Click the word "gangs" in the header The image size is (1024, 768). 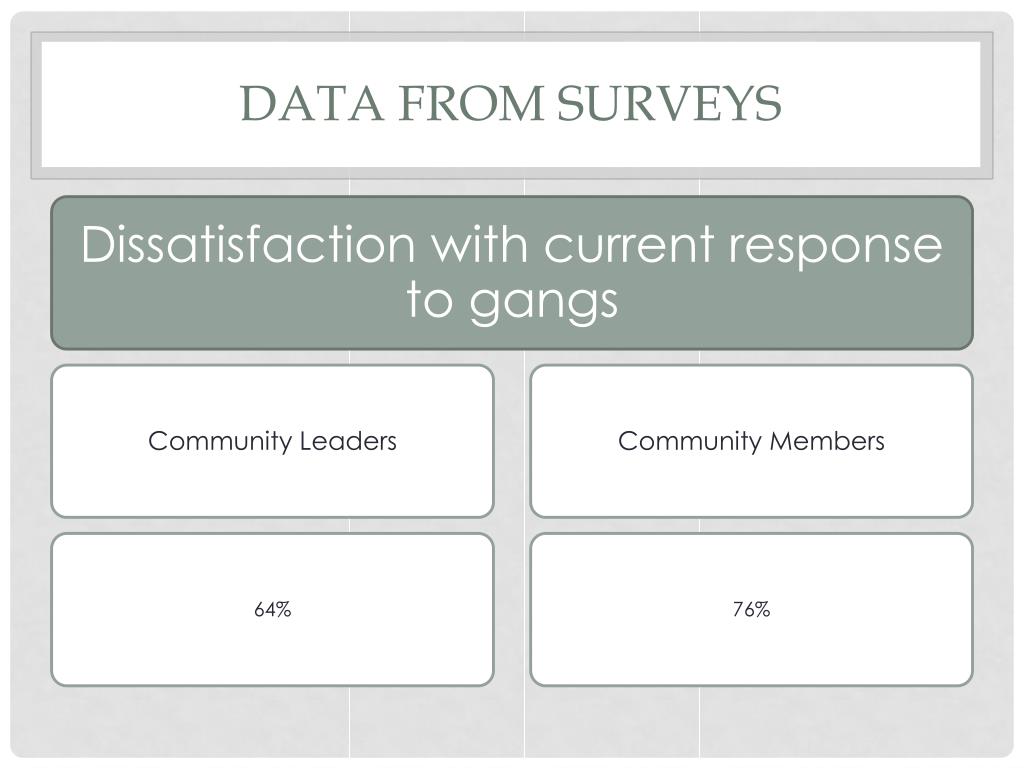(x=544, y=300)
